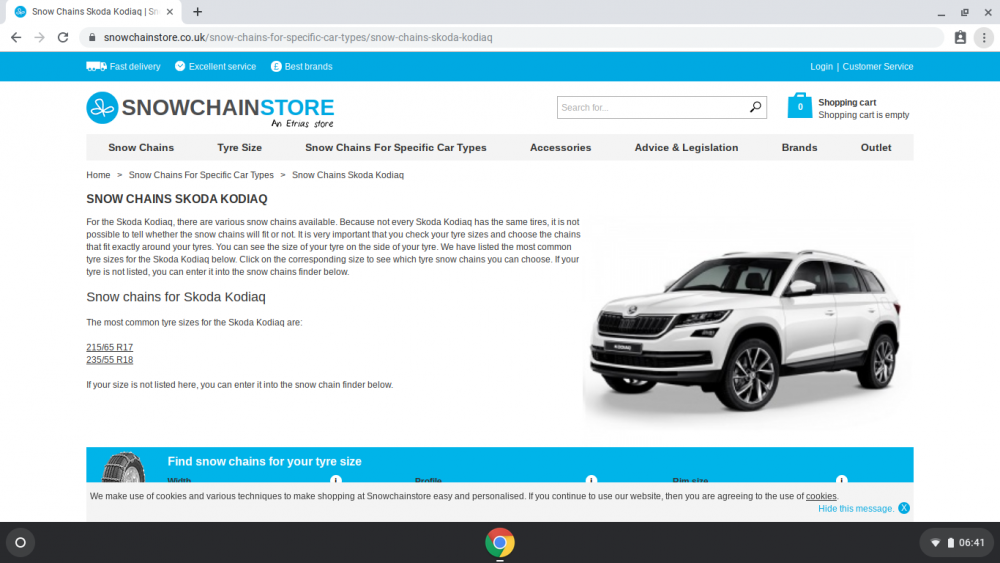The image size is (1000, 563).
Task: Click Hide this message link
Action: point(856,508)
